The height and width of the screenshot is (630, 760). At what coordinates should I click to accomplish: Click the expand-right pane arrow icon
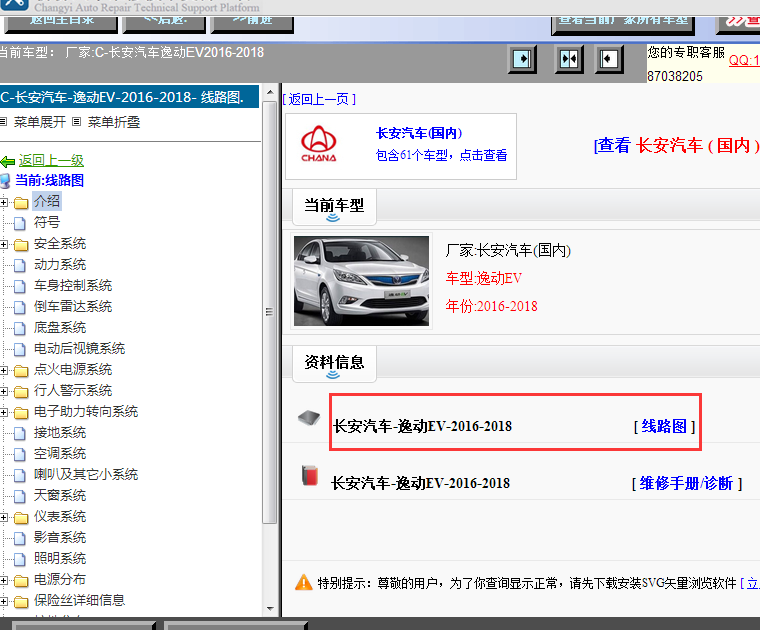pyautogui.click(x=522, y=59)
